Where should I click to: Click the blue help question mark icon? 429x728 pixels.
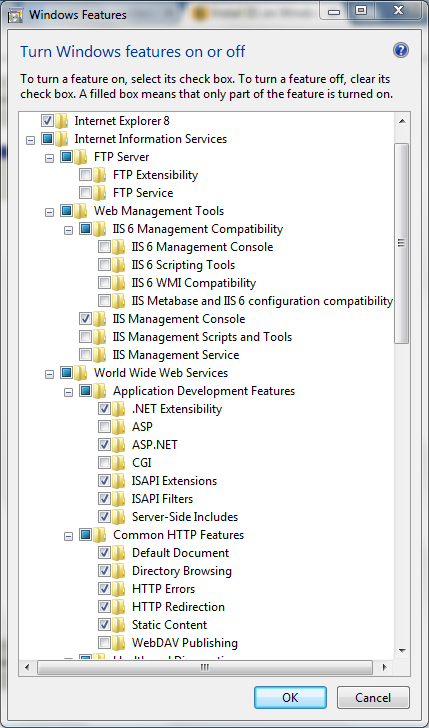click(x=400, y=51)
